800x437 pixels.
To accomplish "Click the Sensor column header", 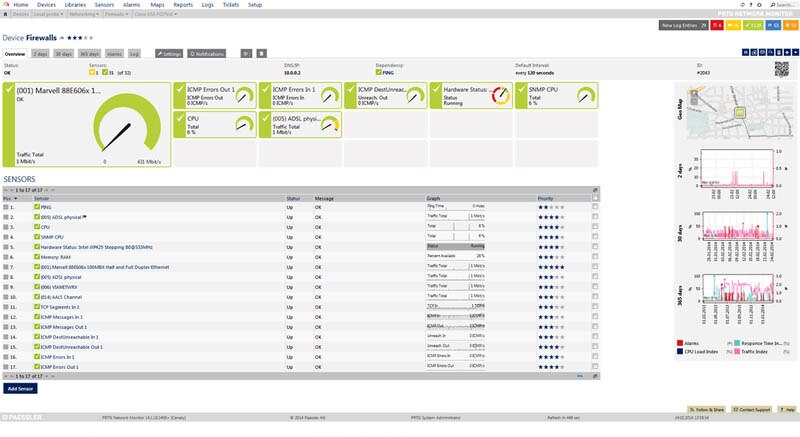I will pyautogui.click(x=42, y=198).
